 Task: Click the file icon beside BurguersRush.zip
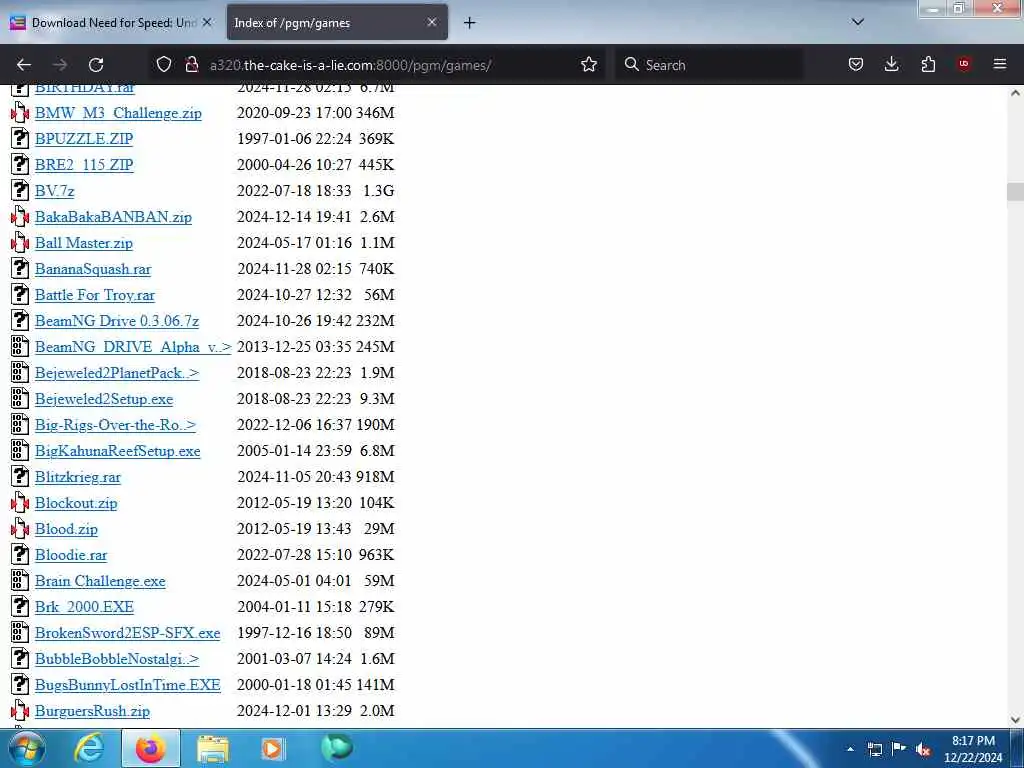click(x=20, y=711)
